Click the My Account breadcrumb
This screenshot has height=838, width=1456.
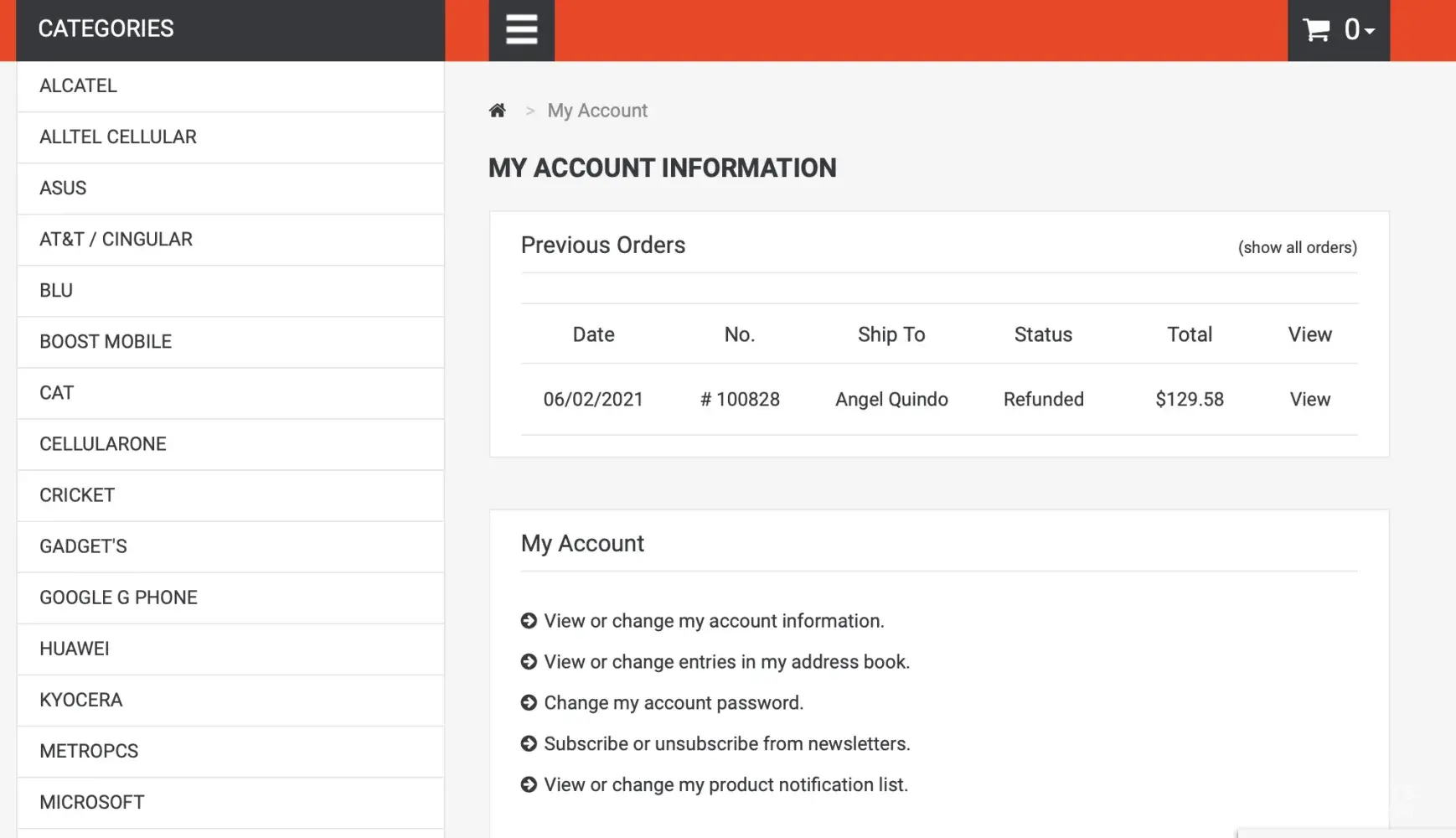[x=597, y=111]
